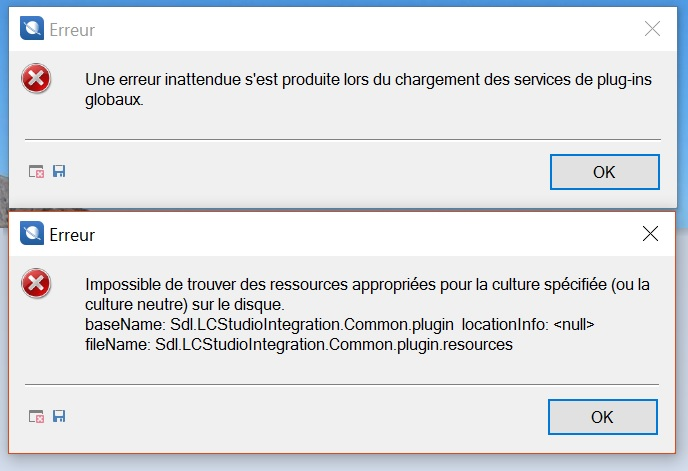Click the red error icon beside the ressources appropriées message

tap(36, 283)
